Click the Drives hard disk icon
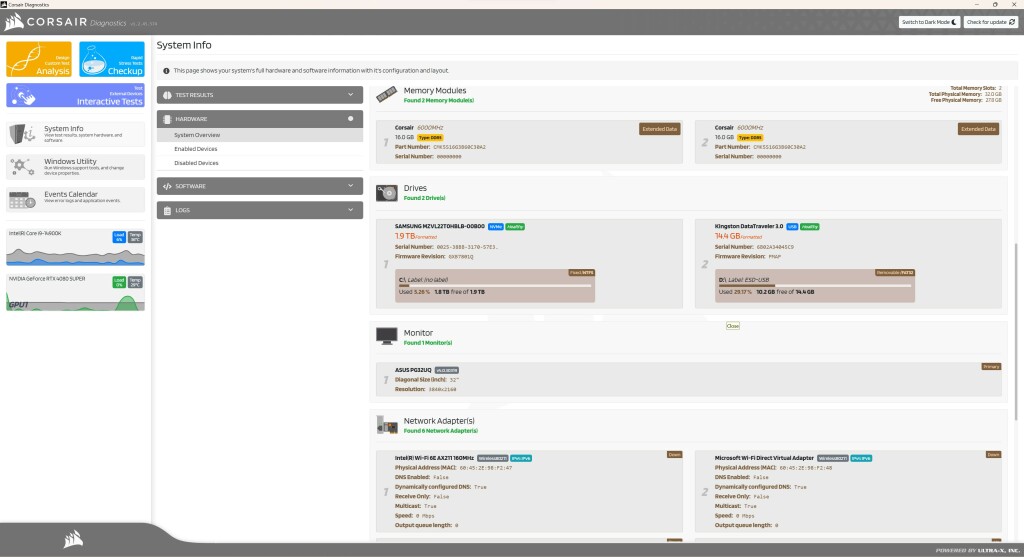Screen dimensions: 1024x557 click(x=387, y=193)
